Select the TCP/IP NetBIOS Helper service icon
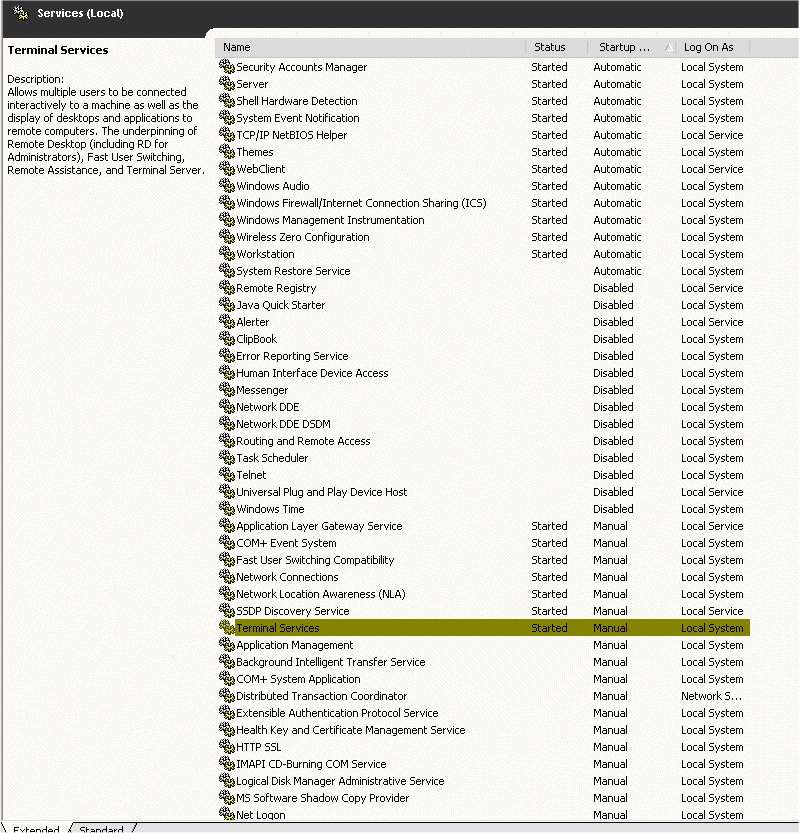Viewport: 799px width, 833px height. tap(227, 134)
